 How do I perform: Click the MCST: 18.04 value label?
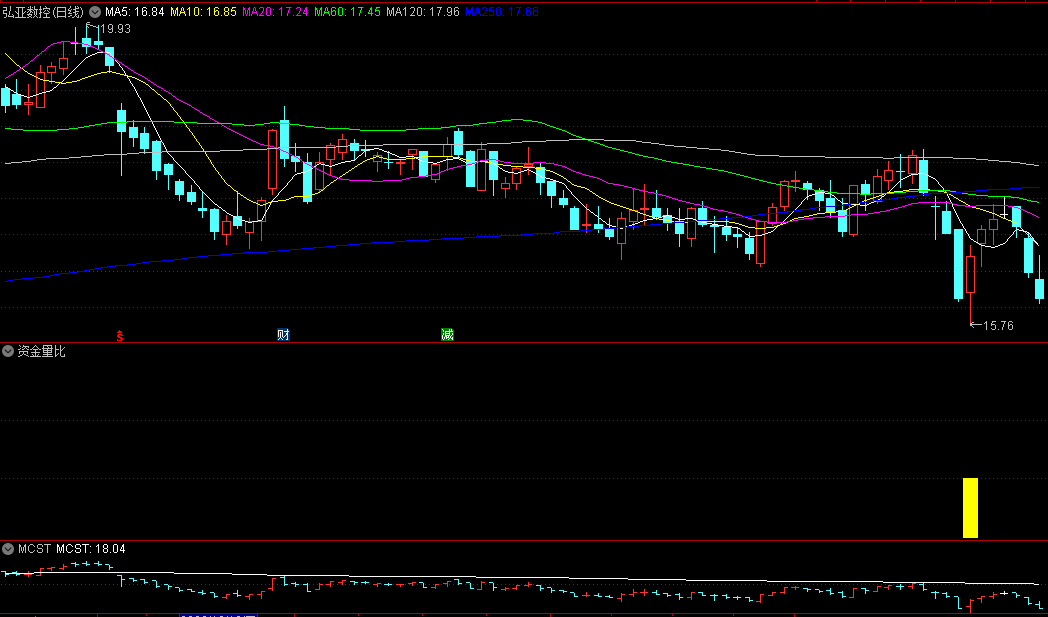[91, 549]
